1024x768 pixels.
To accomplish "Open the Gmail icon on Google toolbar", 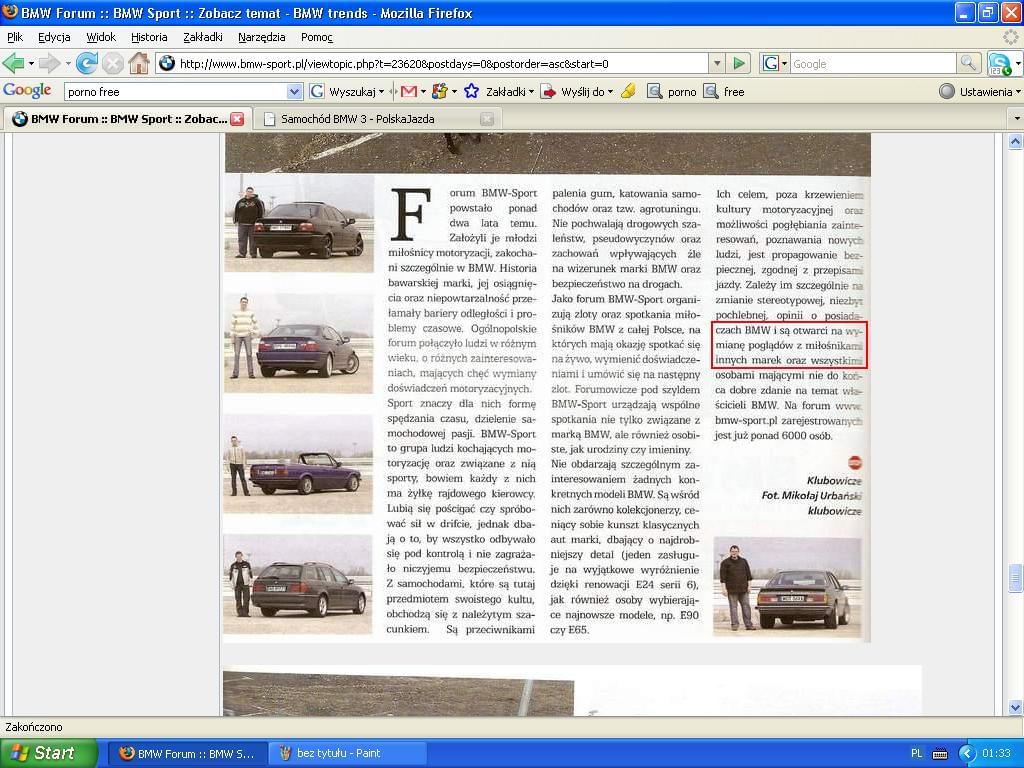I will 409,91.
